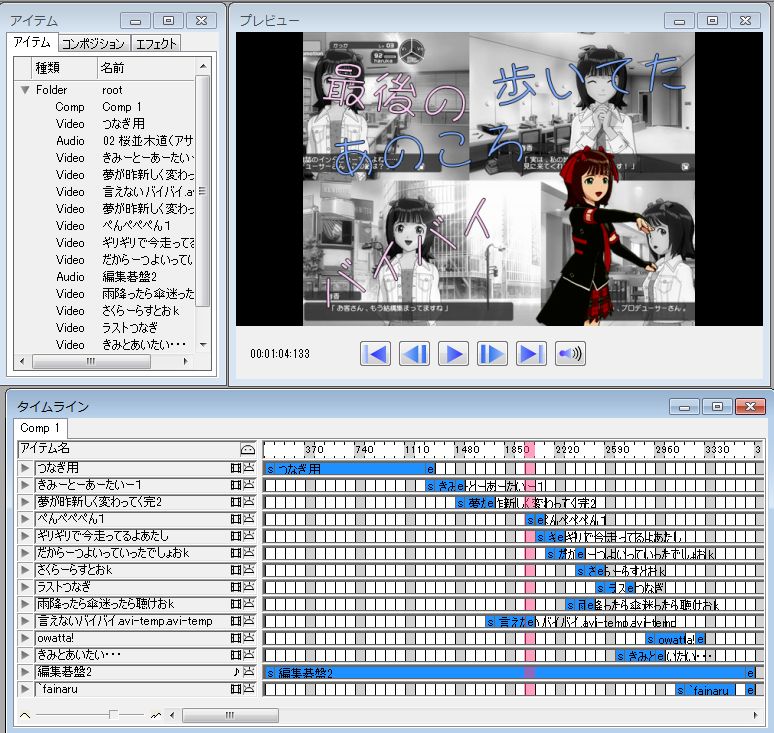The width and height of the screenshot is (774, 733).
Task: Click the lock icon on だからーつよいっていったでしょおk layer
Action: click(x=249, y=553)
